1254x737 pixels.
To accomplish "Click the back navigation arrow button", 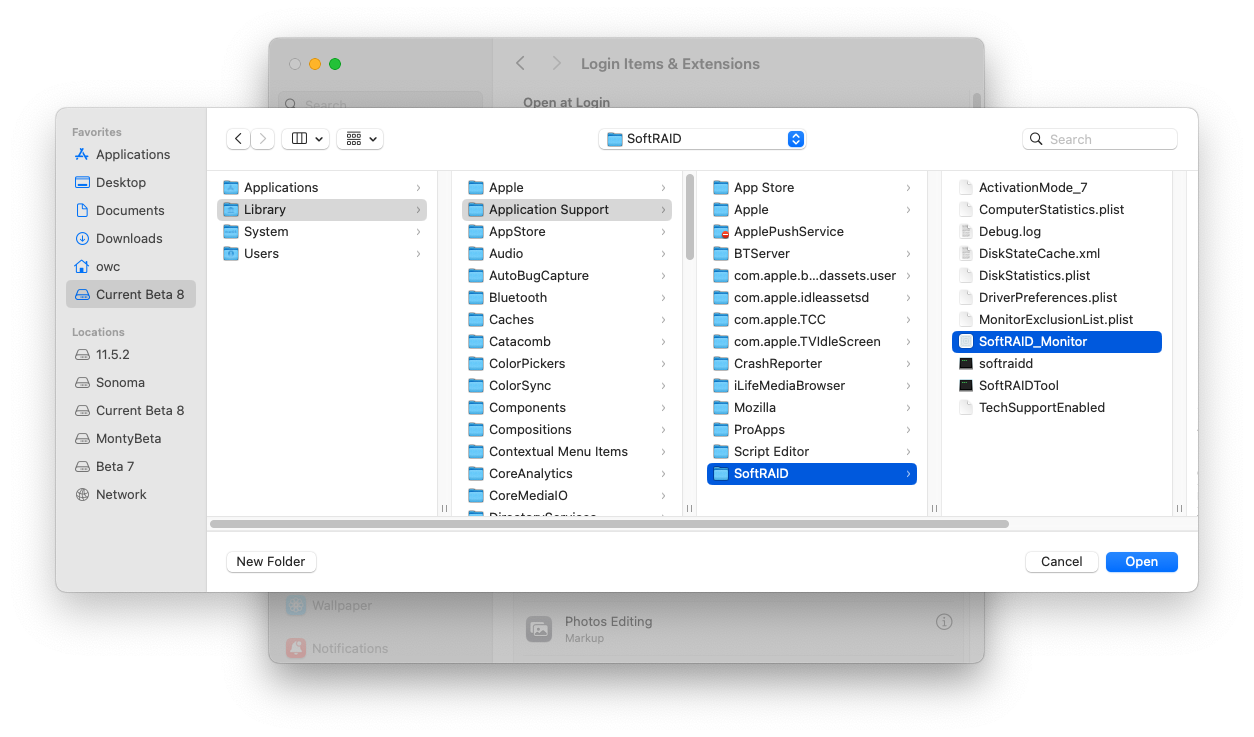I will coord(238,139).
